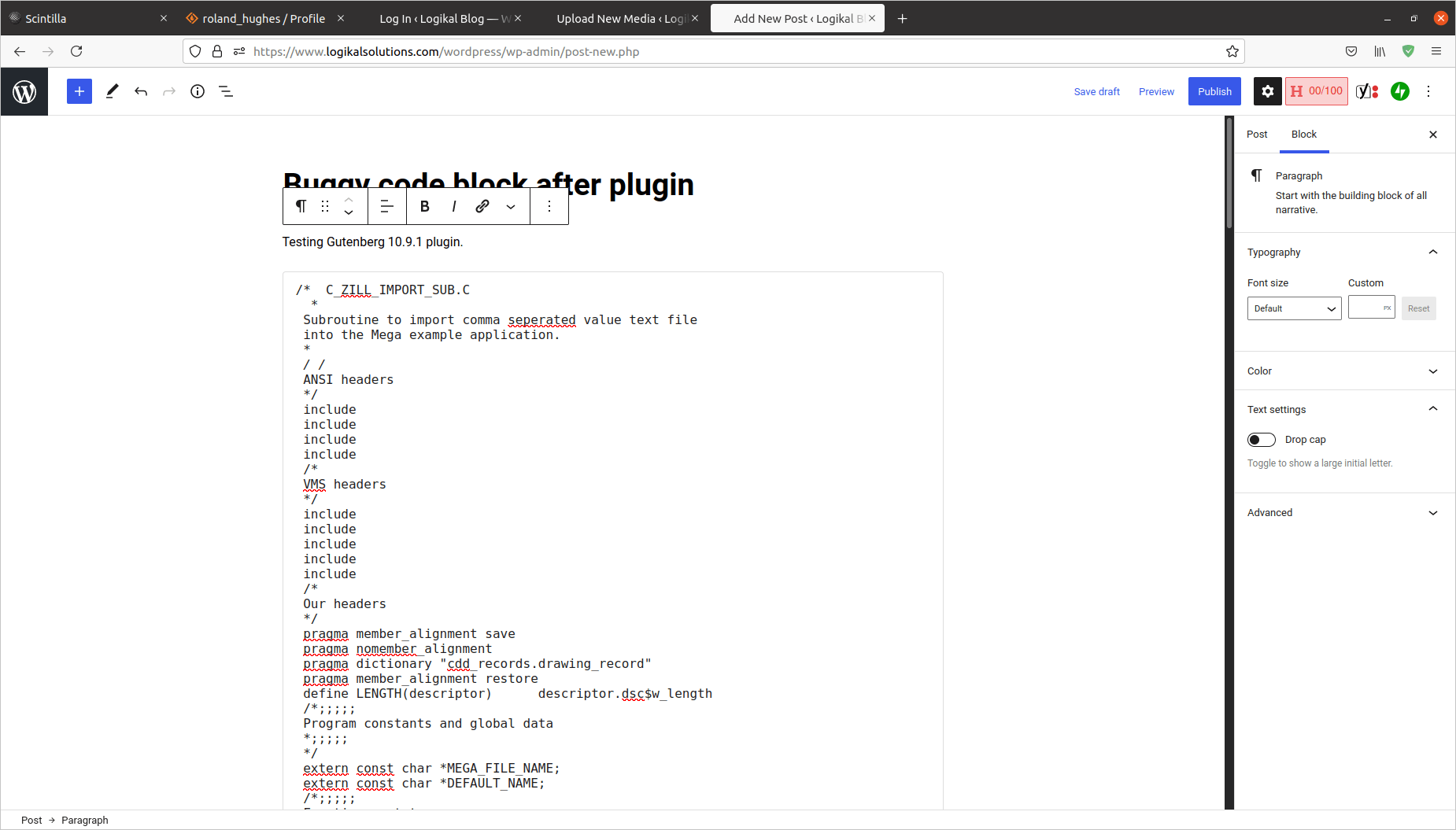This screenshot has width=1456, height=830.
Task: Click the custom font size px field
Action: (1370, 308)
